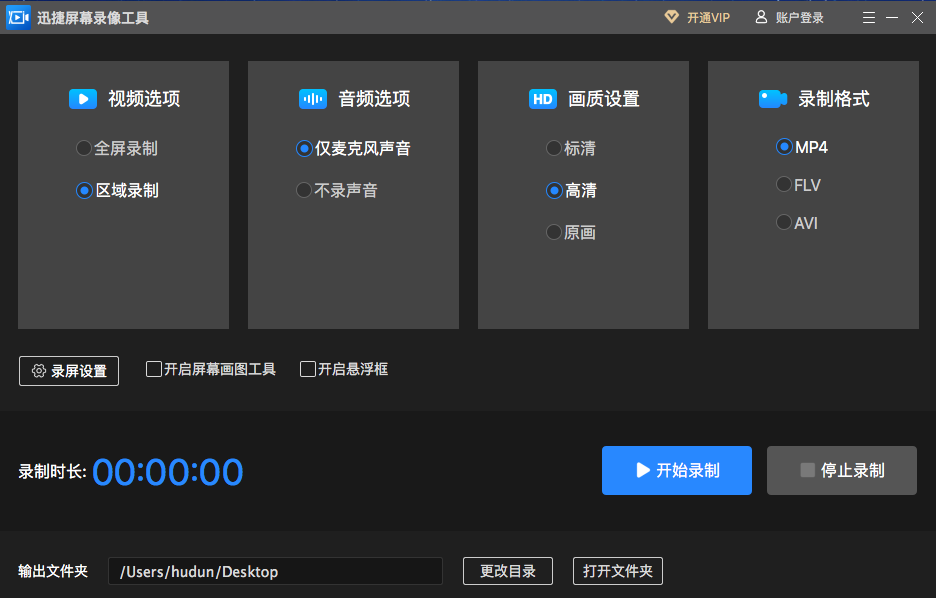Image resolution: width=936 pixels, height=598 pixels.
Task: Click the app logo icon in title bar
Action: click(x=17, y=17)
